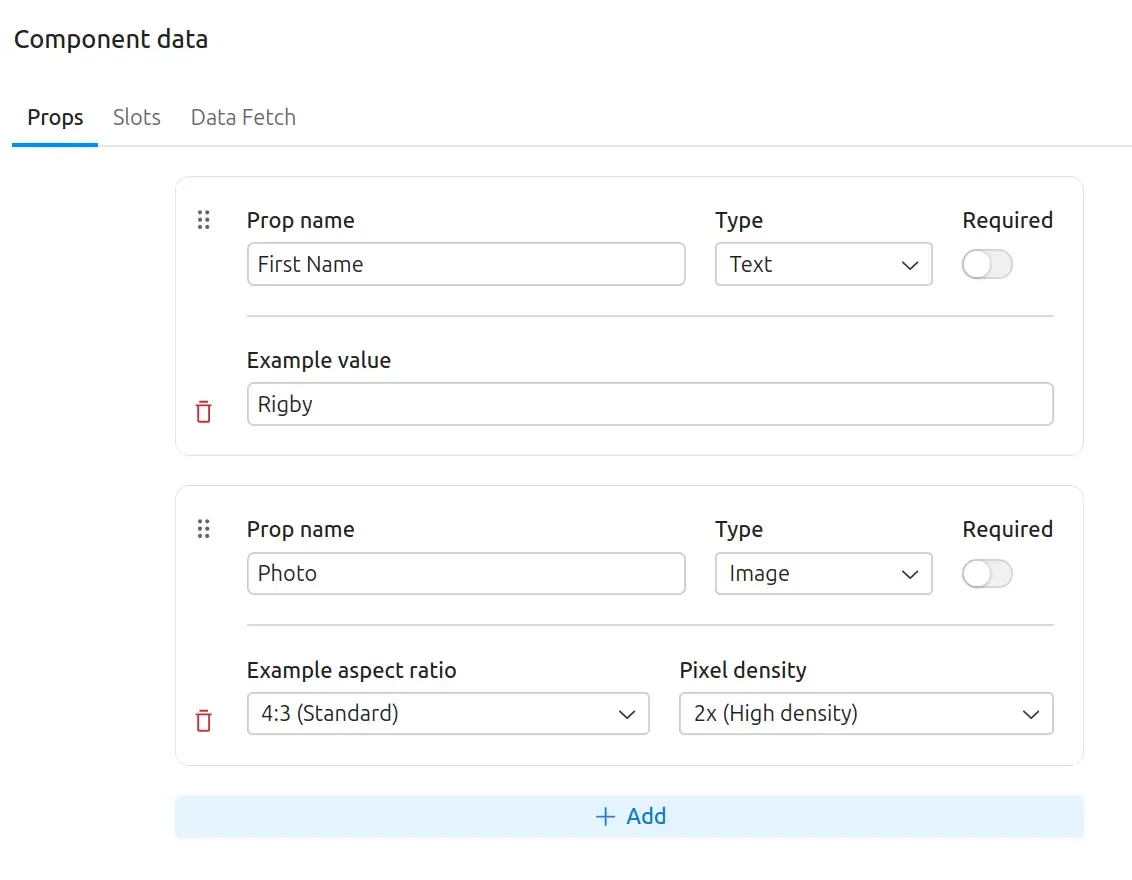The image size is (1132, 880).
Task: Click the Prop name field containing Photo
Action: tap(466, 574)
